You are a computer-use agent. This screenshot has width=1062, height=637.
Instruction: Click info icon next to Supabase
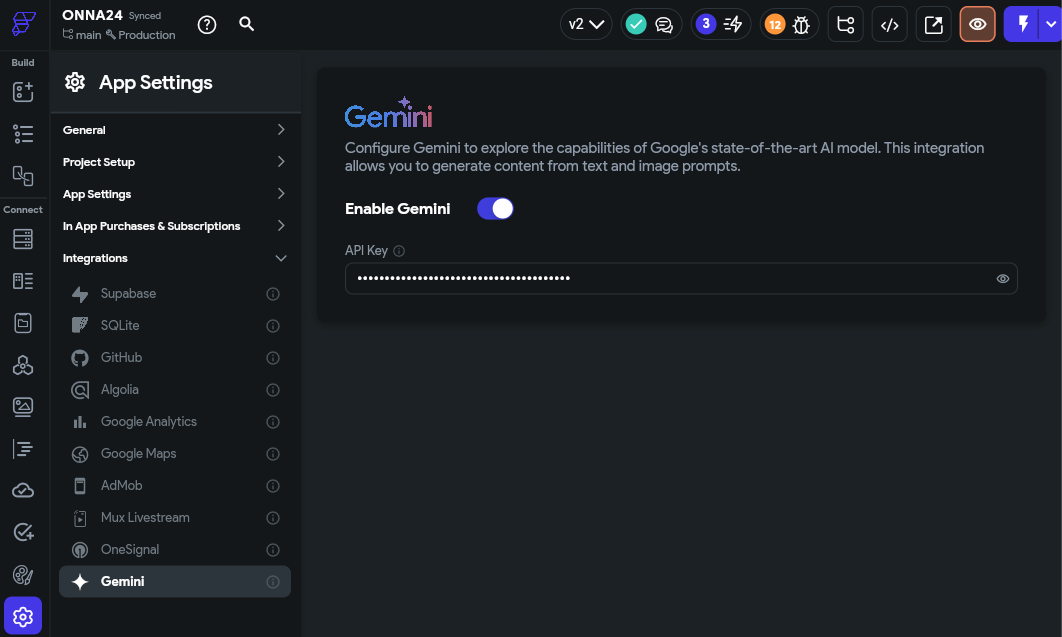273,294
